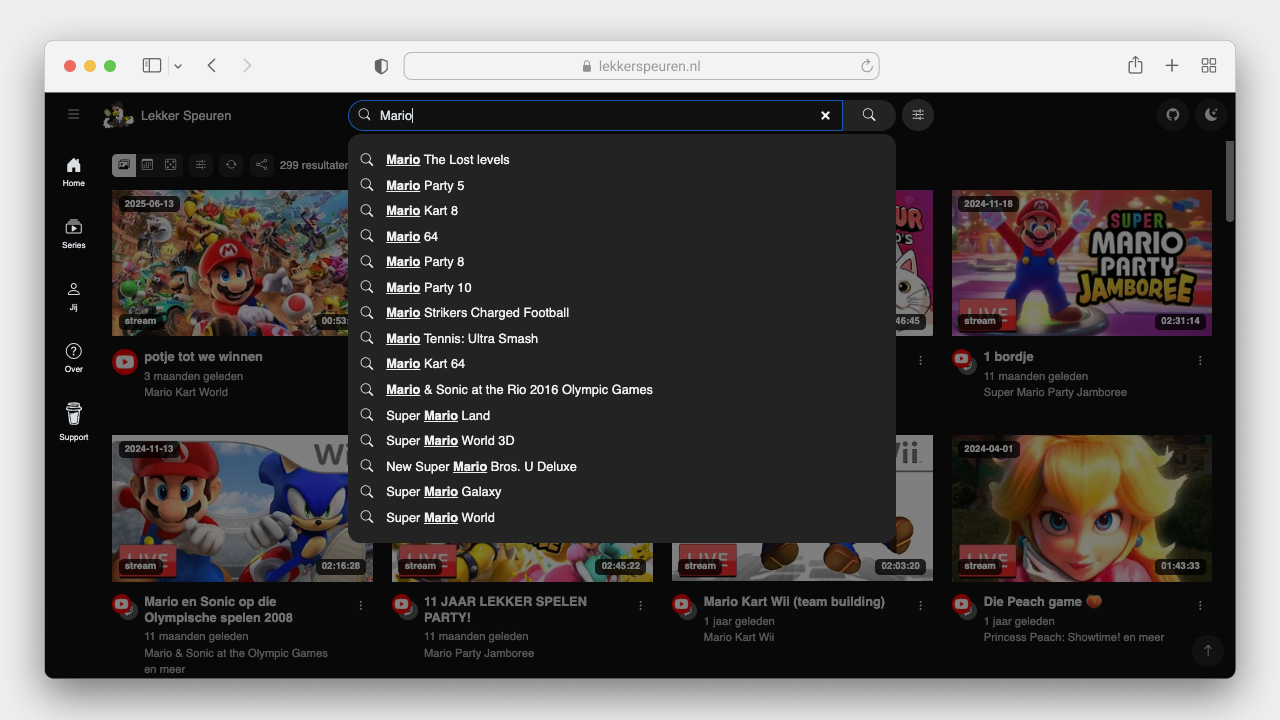Go to Series in sidebar
Image resolution: width=1280 pixels, height=720 pixels.
tap(73, 233)
